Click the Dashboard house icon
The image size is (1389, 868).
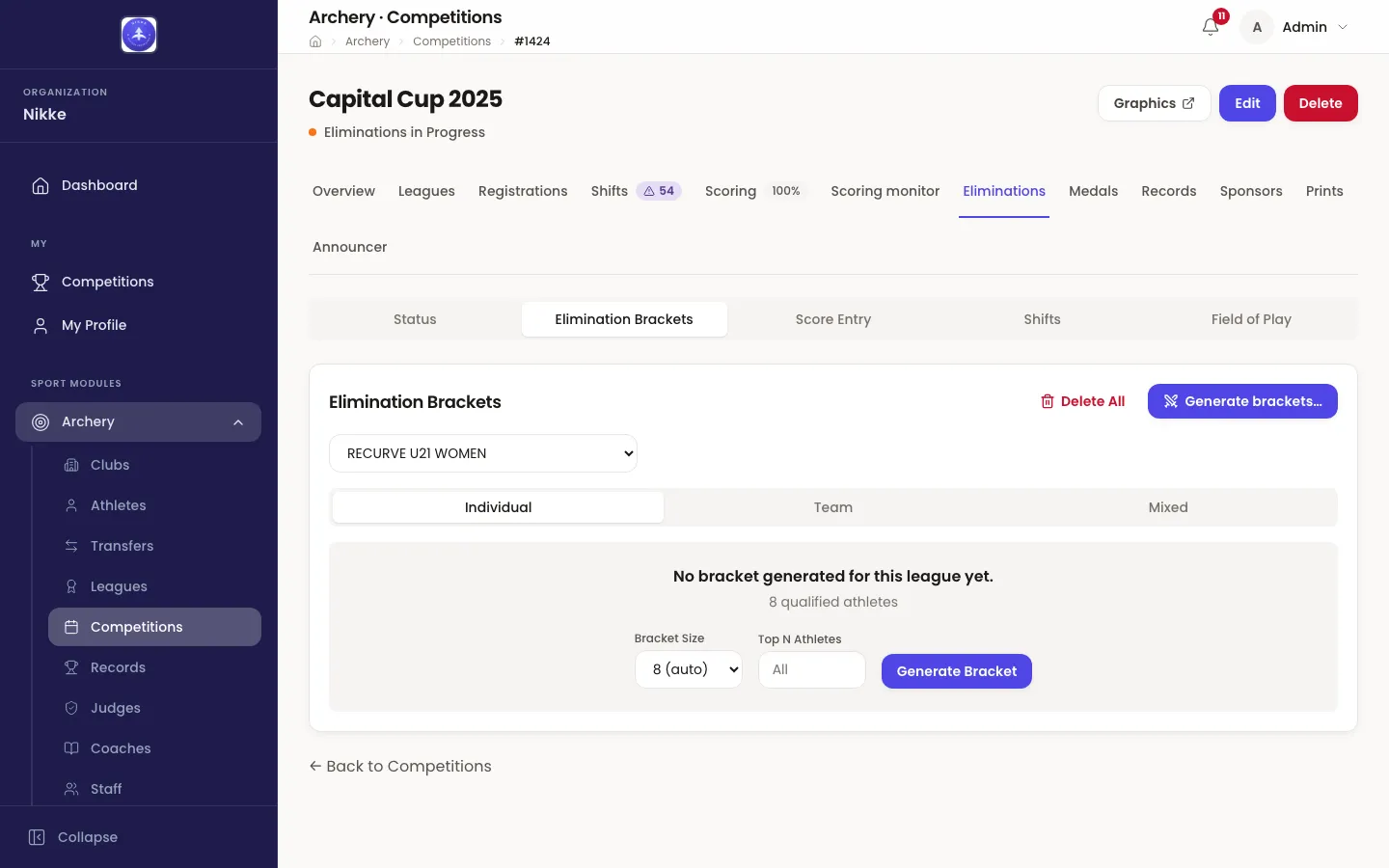point(41,185)
